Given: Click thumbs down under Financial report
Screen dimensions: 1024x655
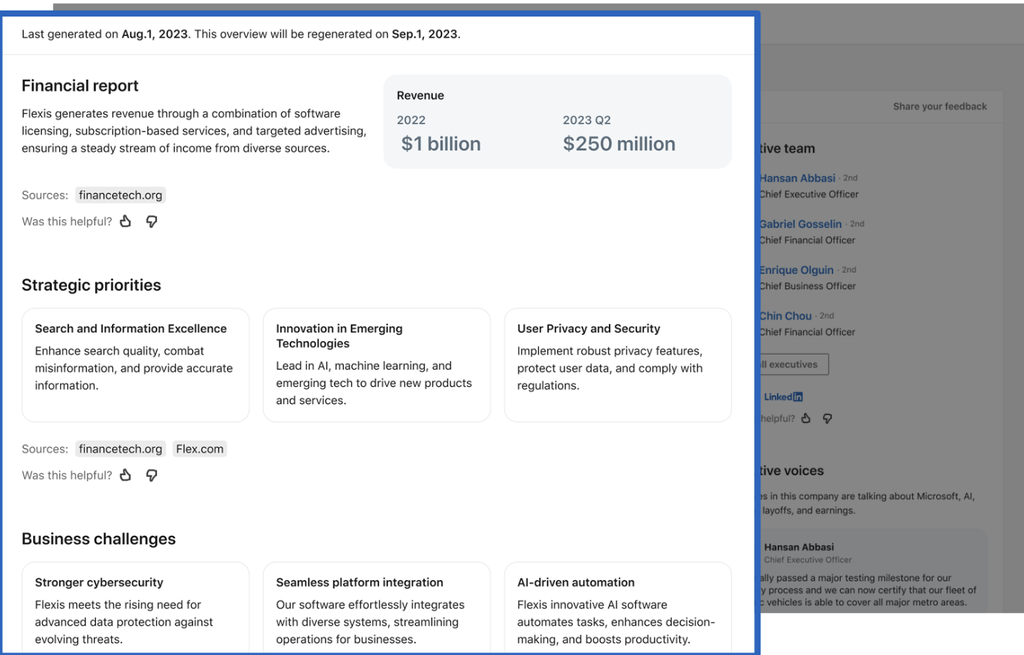Looking at the screenshot, I should [x=152, y=222].
